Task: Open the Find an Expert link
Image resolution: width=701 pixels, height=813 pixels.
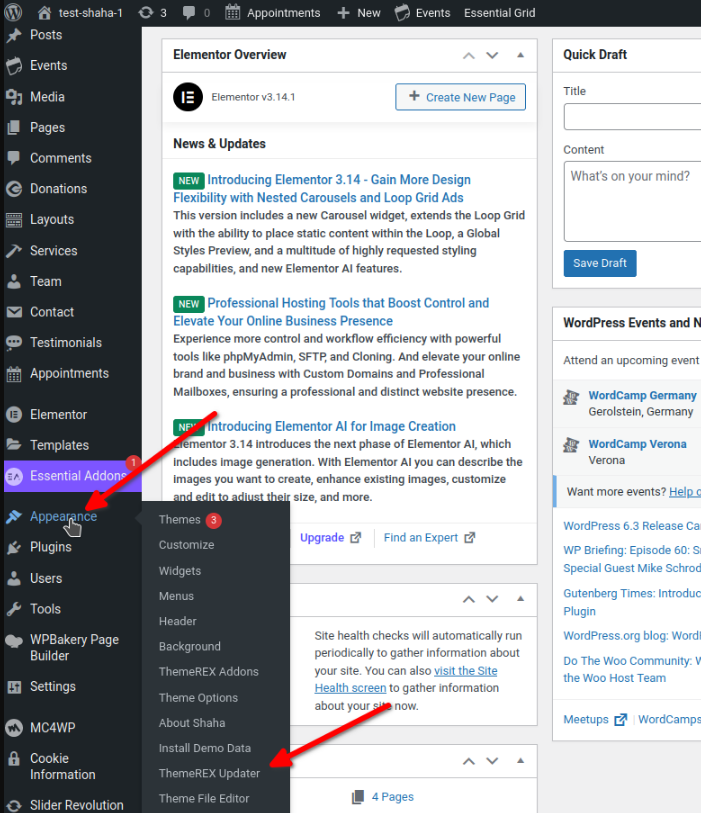Action: [429, 538]
